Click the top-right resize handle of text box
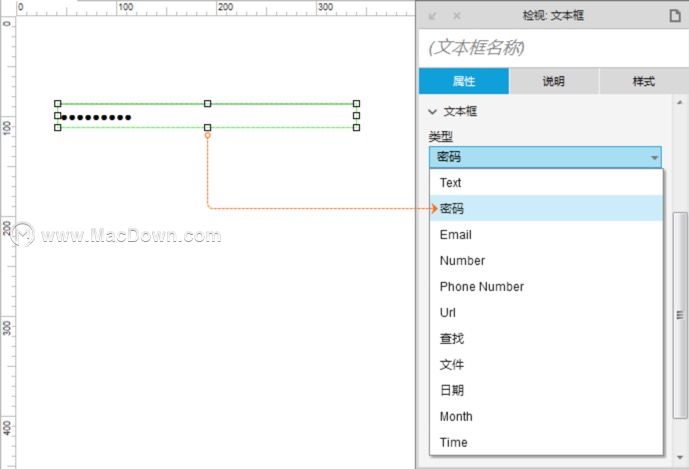689x469 pixels. coord(356,104)
